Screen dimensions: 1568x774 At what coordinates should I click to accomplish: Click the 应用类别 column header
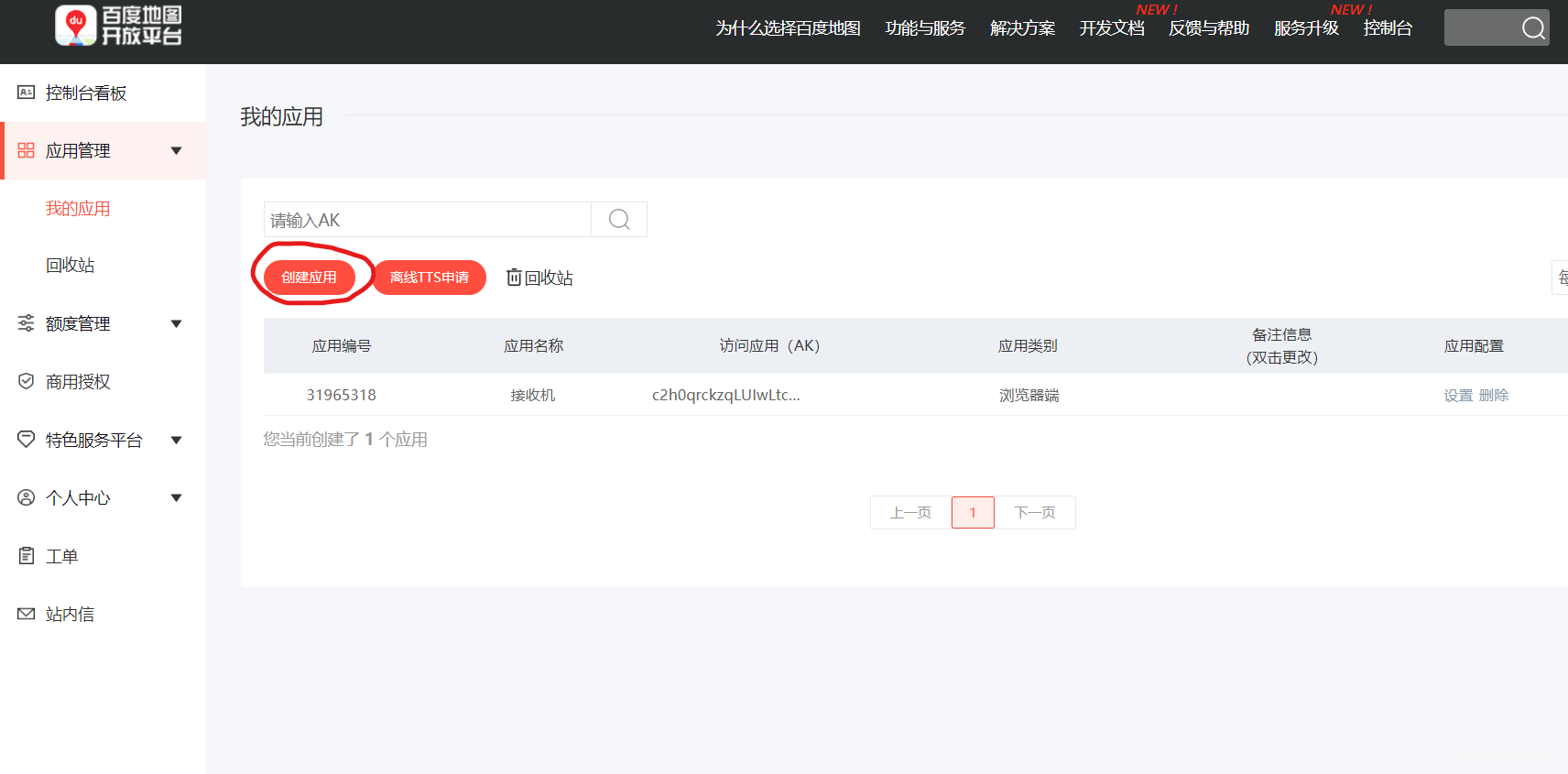coord(1028,345)
